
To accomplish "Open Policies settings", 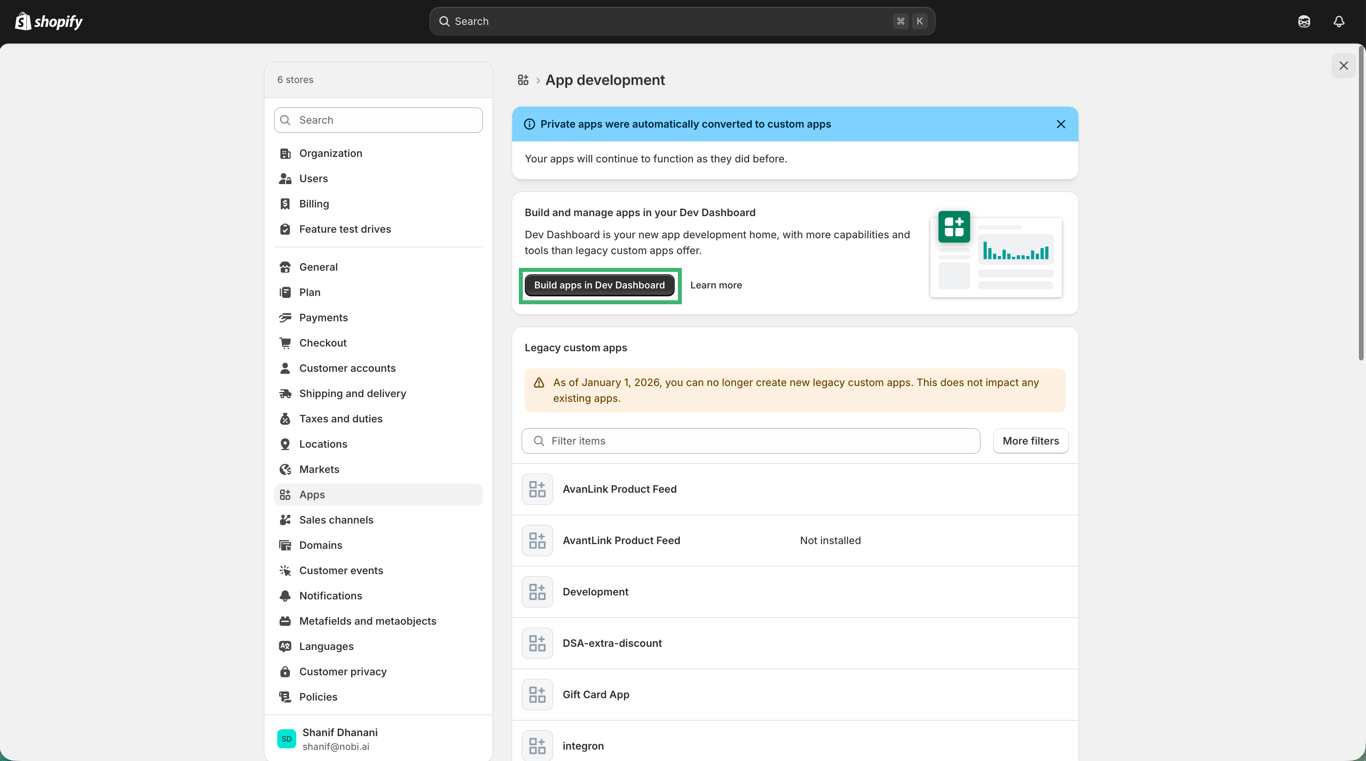I will point(378,697).
